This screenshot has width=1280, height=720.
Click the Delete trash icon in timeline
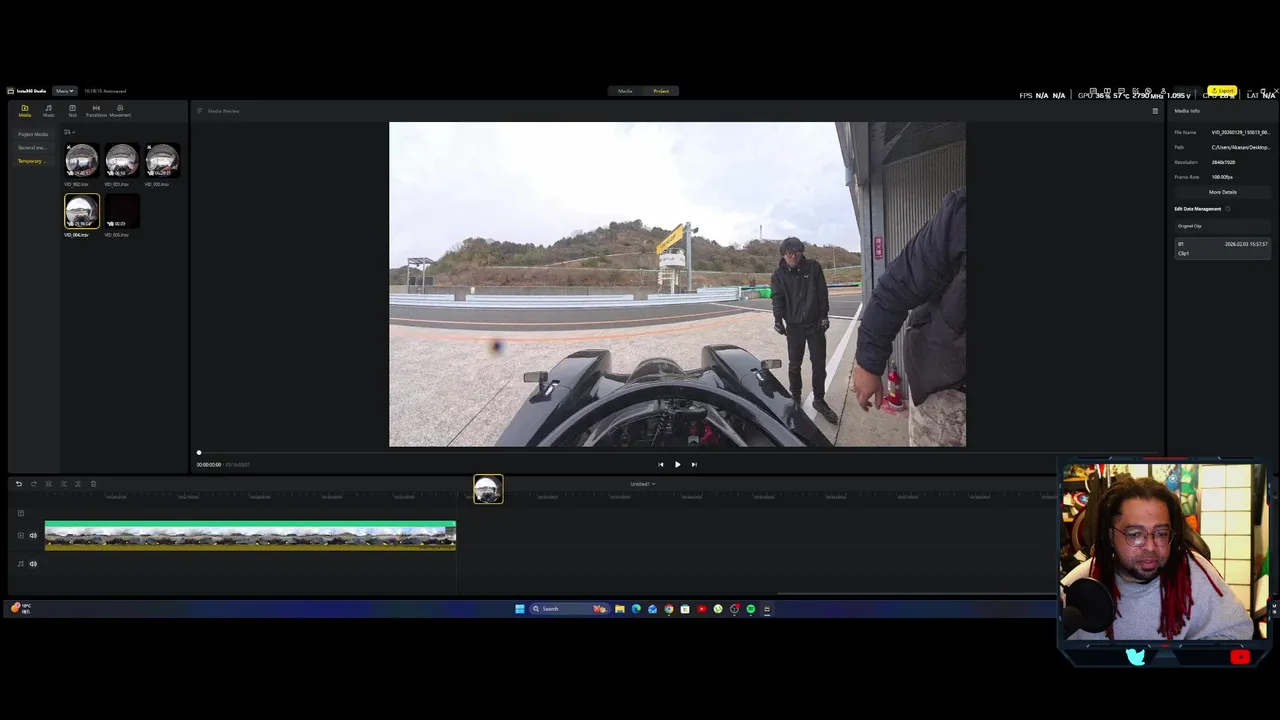pyautogui.click(x=93, y=484)
